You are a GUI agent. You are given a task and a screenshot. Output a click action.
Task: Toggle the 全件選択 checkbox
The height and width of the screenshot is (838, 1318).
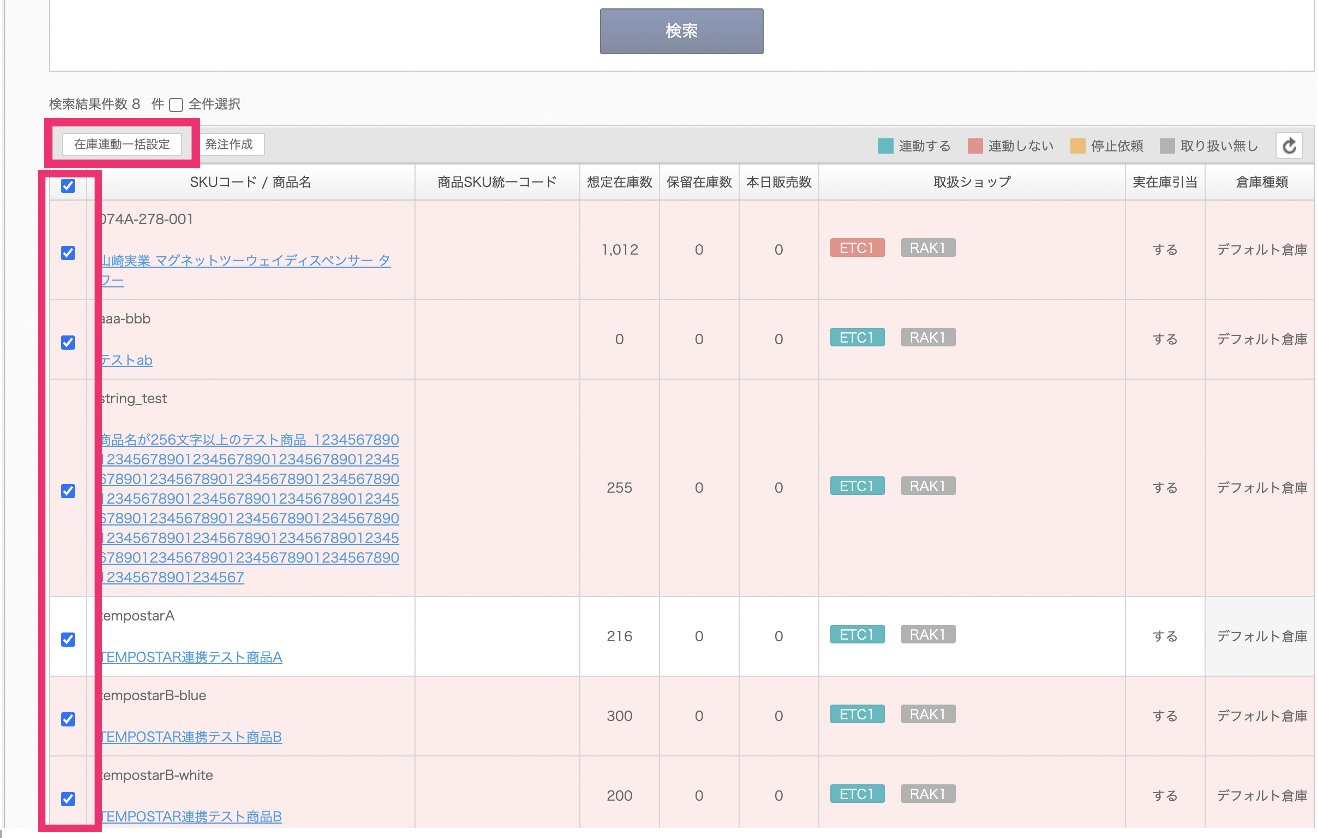pyautogui.click(x=176, y=105)
